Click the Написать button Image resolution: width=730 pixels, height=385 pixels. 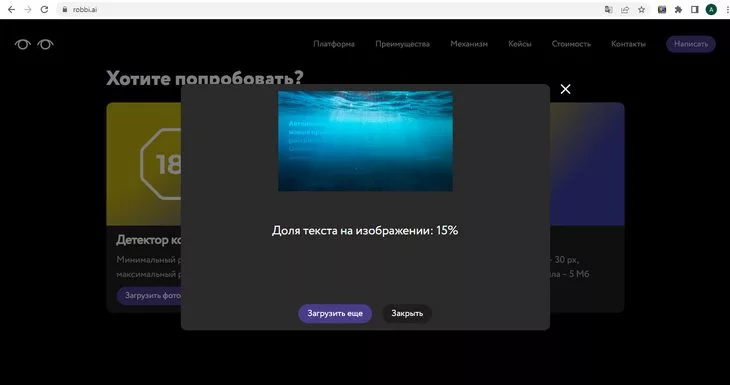[691, 44]
